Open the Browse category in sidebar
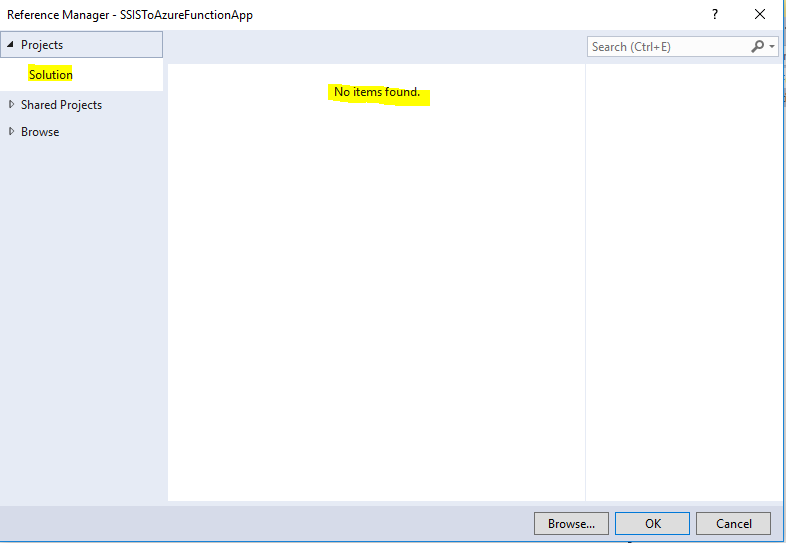The image size is (786, 543). (x=40, y=132)
